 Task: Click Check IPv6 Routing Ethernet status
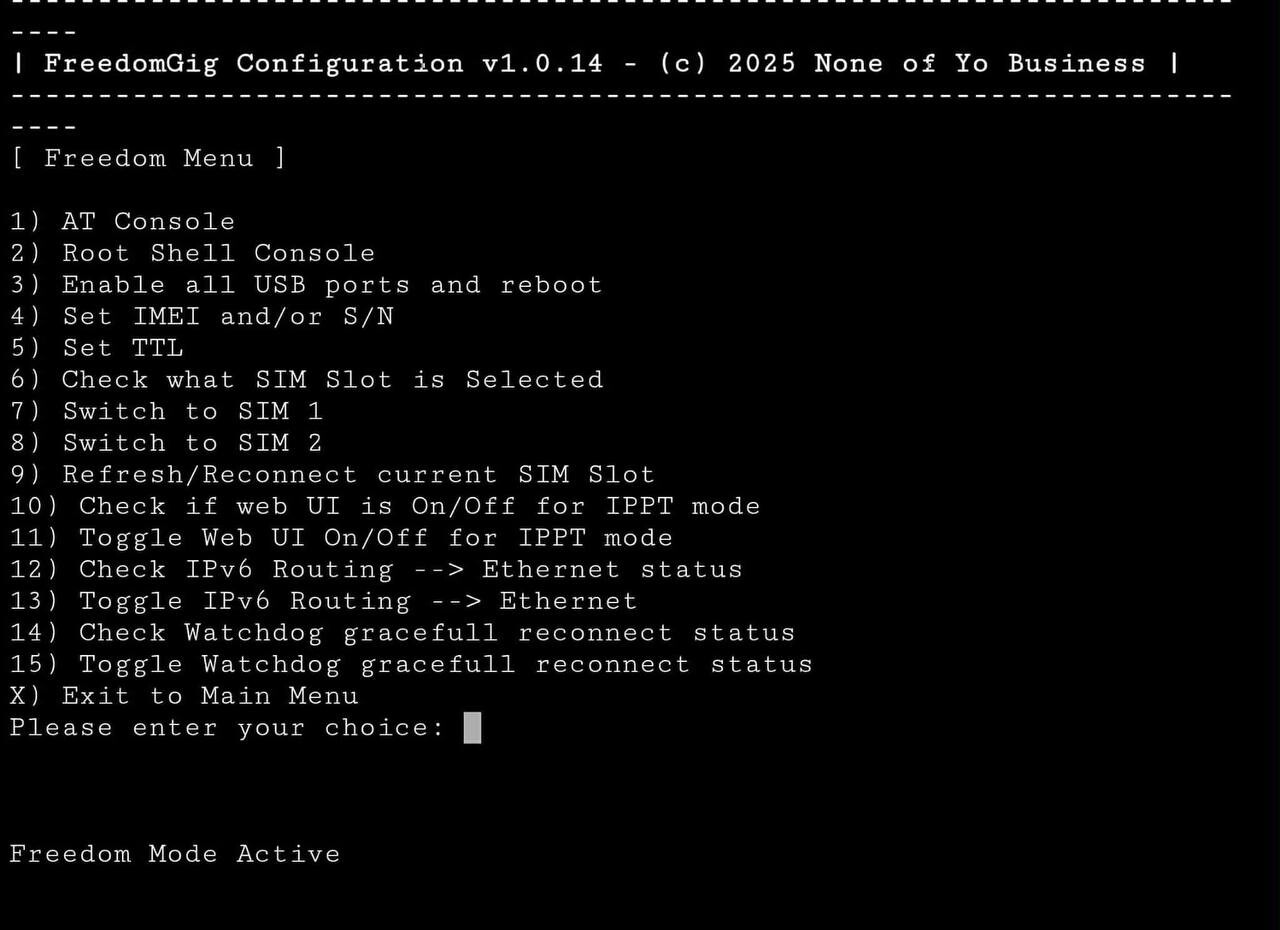376,570
